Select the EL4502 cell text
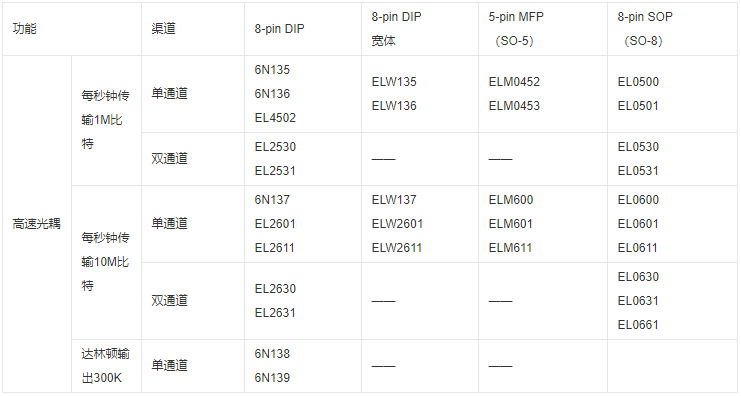This screenshot has width=741, height=396. click(275, 118)
